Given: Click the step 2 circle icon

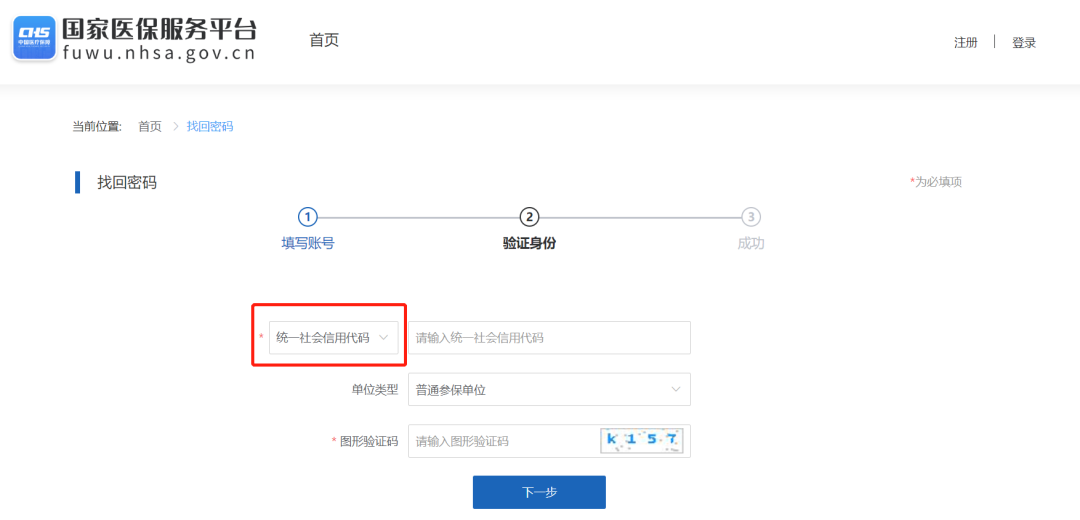Looking at the screenshot, I should coord(529,217).
